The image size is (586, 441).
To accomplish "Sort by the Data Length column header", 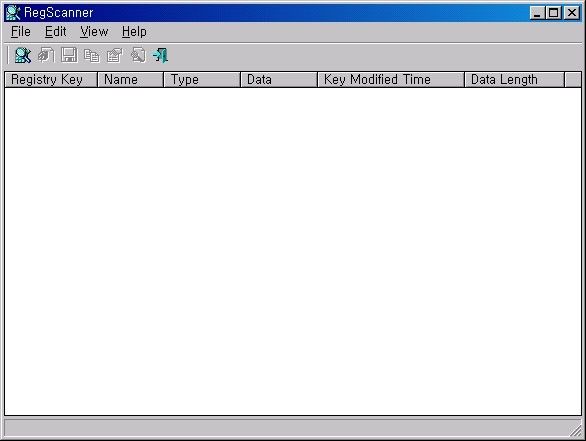I will pyautogui.click(x=514, y=80).
